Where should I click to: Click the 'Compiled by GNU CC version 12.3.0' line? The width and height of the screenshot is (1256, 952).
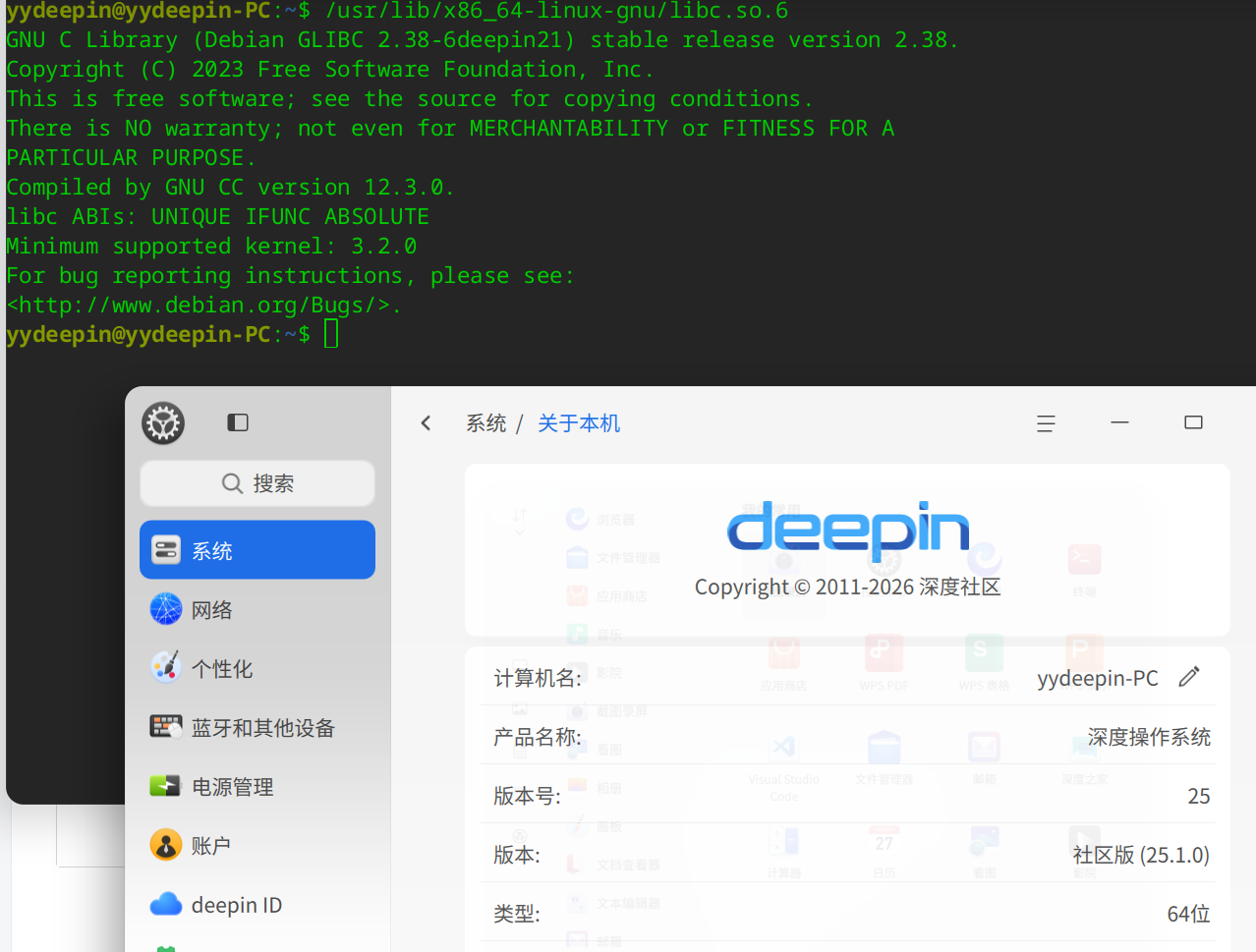click(230, 187)
